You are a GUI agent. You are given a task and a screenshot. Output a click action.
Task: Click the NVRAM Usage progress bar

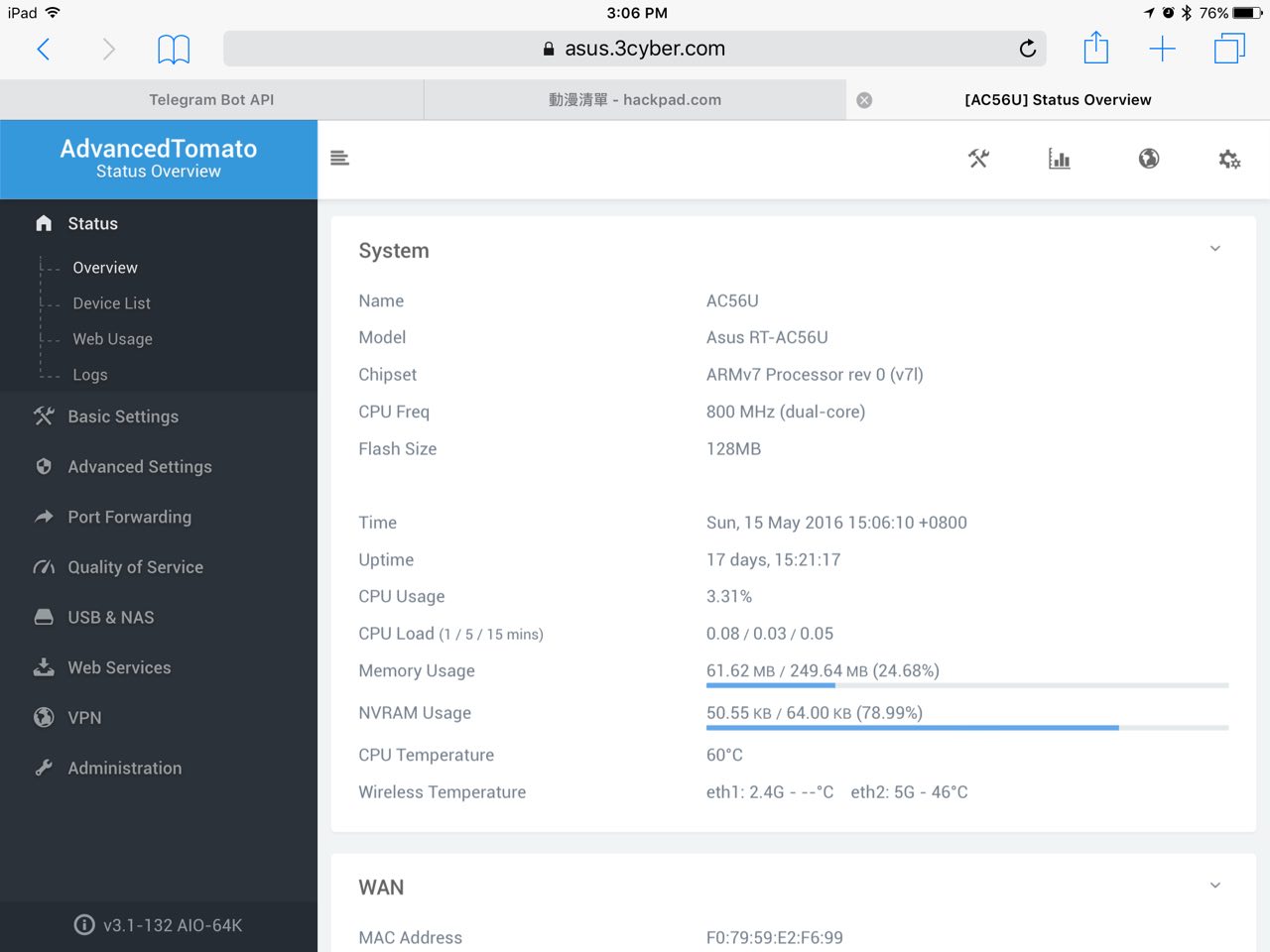click(967, 728)
